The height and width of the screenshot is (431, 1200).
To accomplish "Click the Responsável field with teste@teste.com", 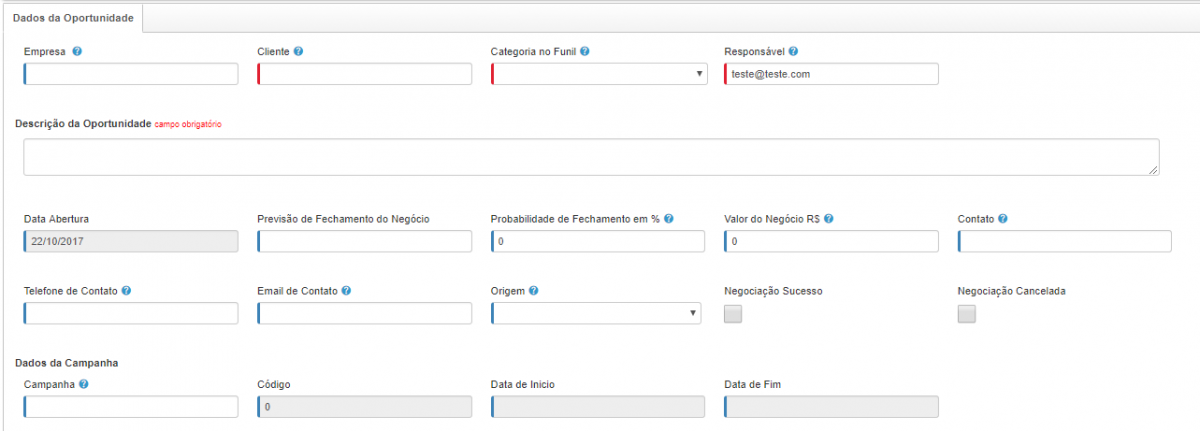I will point(831,74).
